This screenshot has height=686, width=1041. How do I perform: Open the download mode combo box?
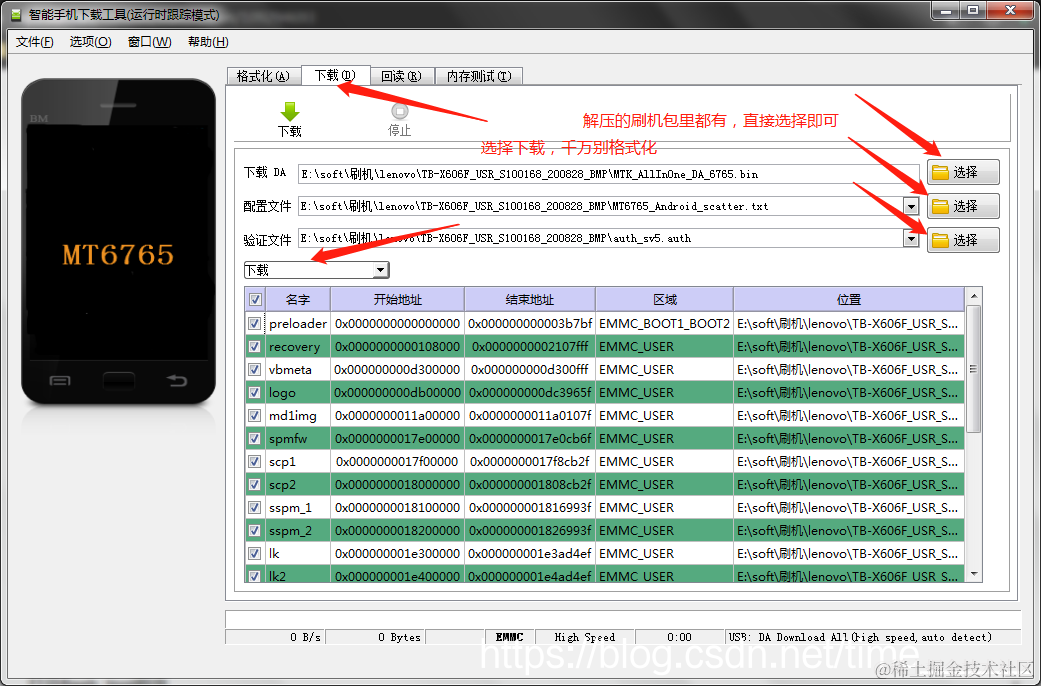317,270
